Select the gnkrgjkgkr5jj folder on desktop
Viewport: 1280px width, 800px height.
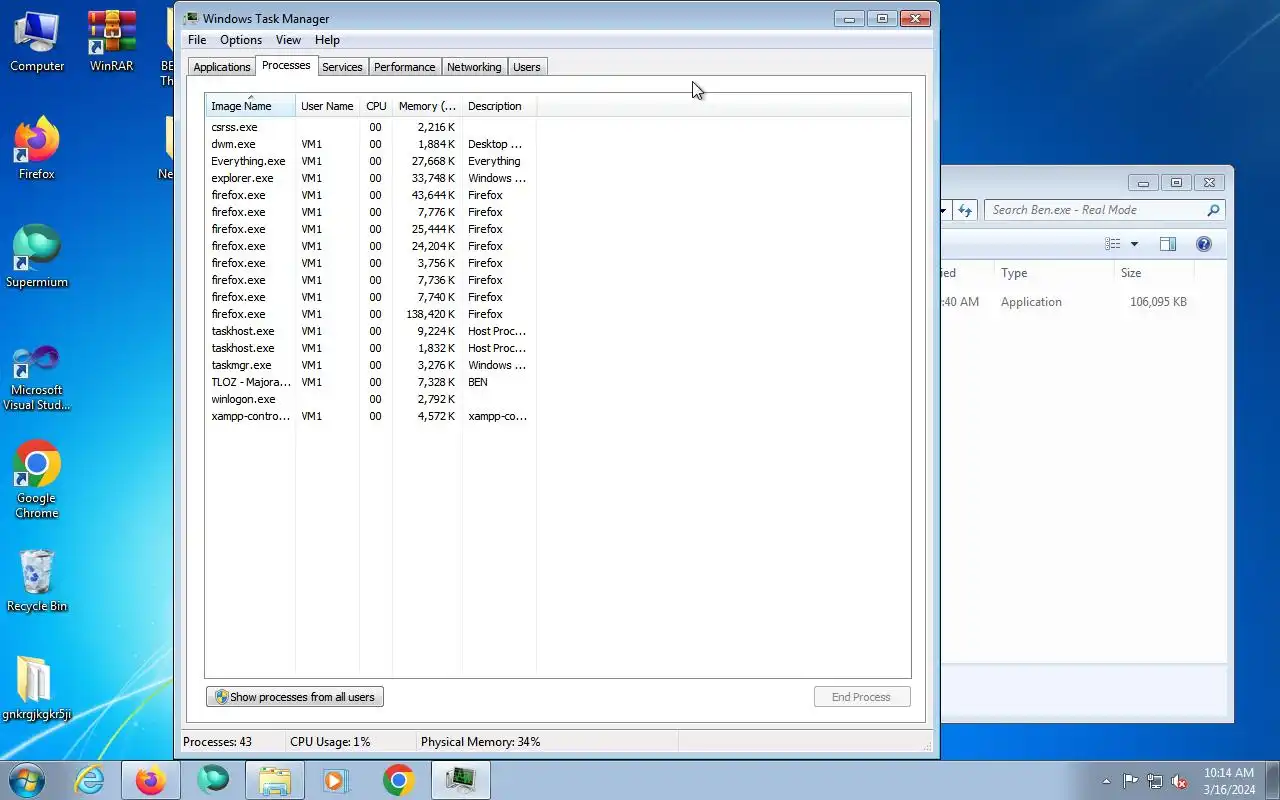(x=37, y=690)
